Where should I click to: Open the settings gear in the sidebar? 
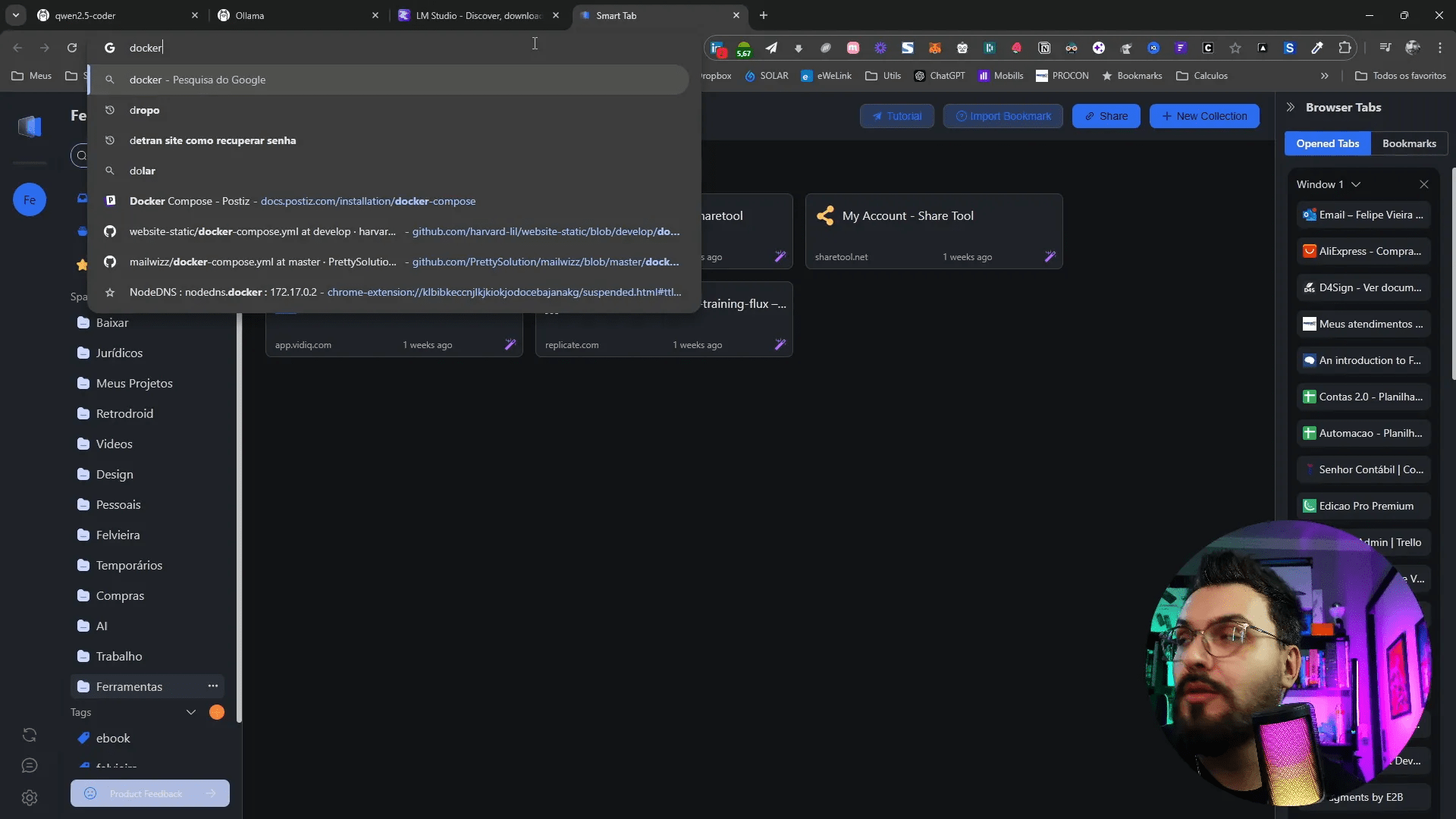30,798
